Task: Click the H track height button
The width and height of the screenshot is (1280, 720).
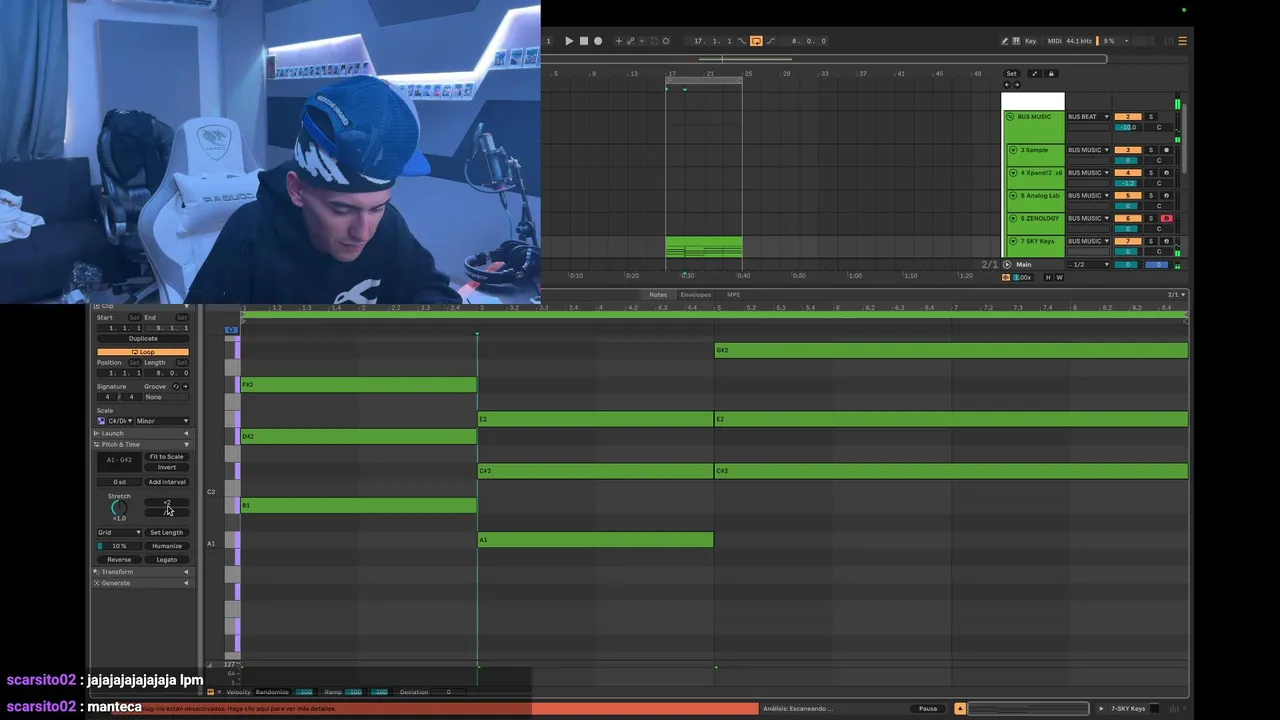Action: point(1048,277)
